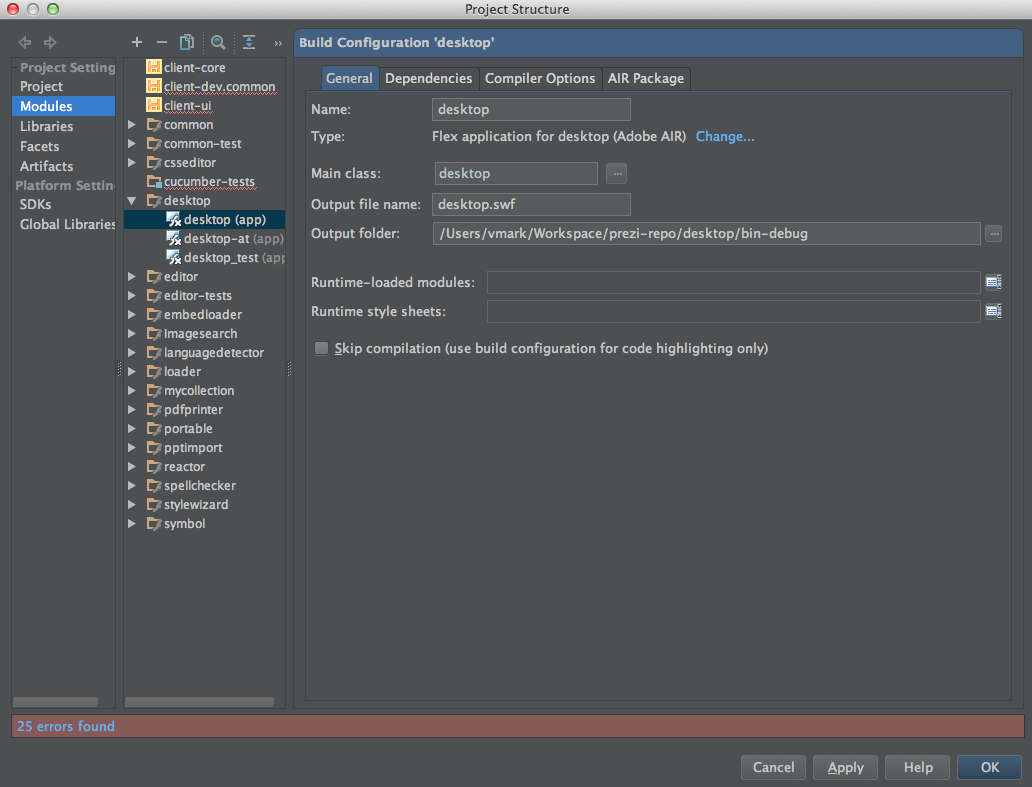Confirm with the OK button
Viewport: 1032px width, 787px height.
coord(990,767)
